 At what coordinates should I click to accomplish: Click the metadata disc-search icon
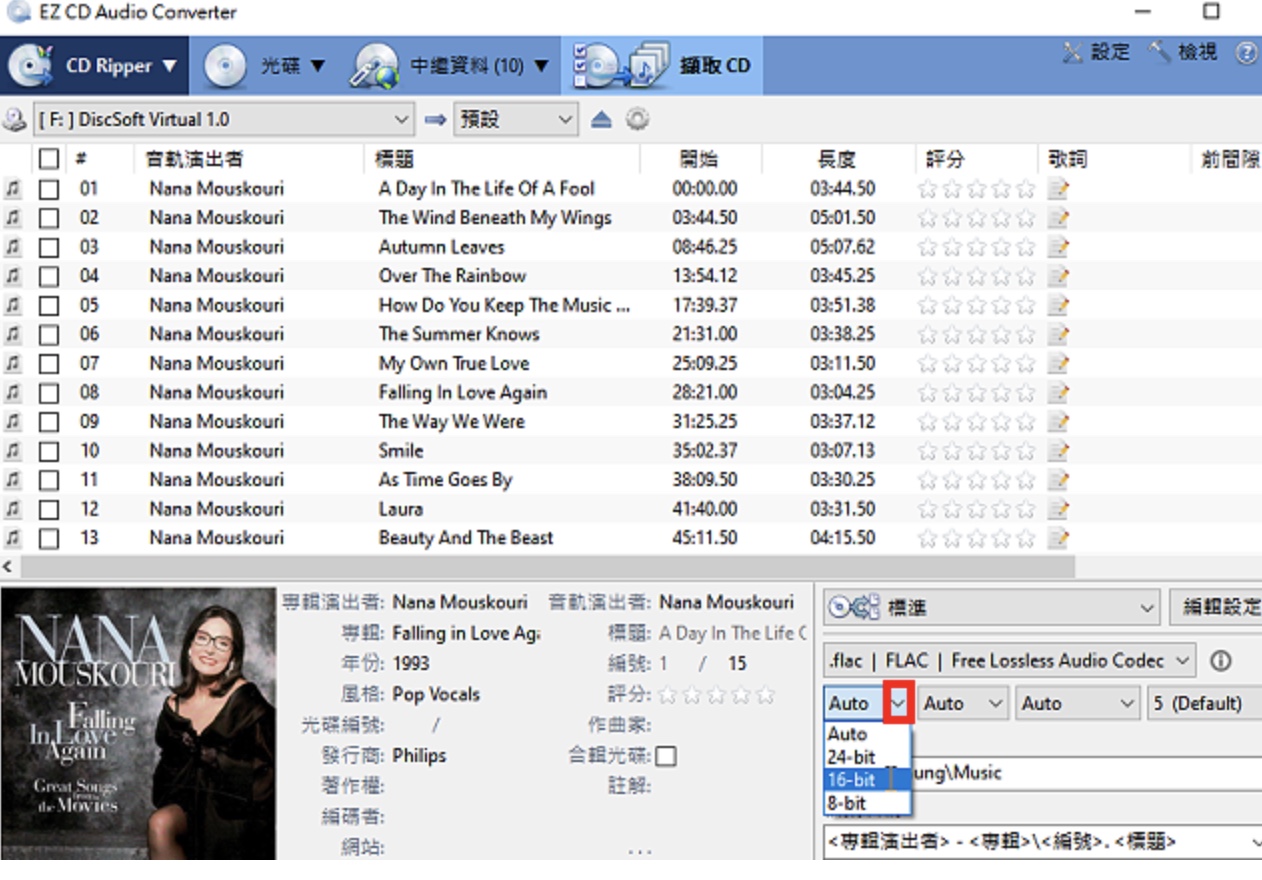pos(374,66)
